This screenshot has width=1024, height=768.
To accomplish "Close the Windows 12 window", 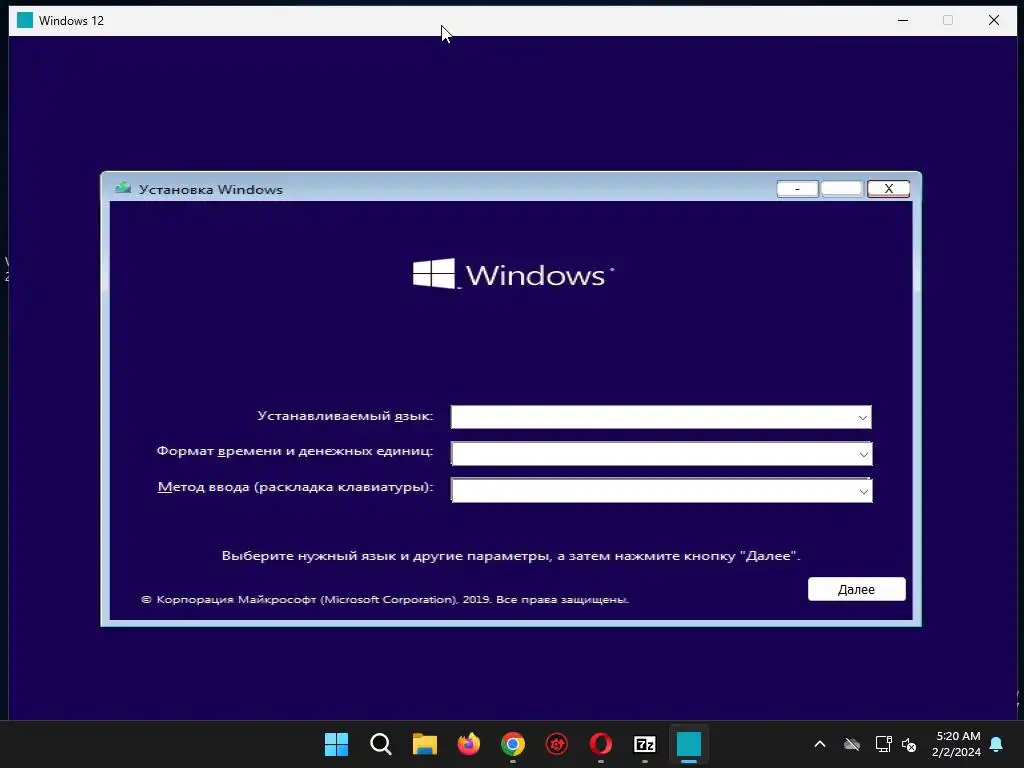I will (x=994, y=20).
